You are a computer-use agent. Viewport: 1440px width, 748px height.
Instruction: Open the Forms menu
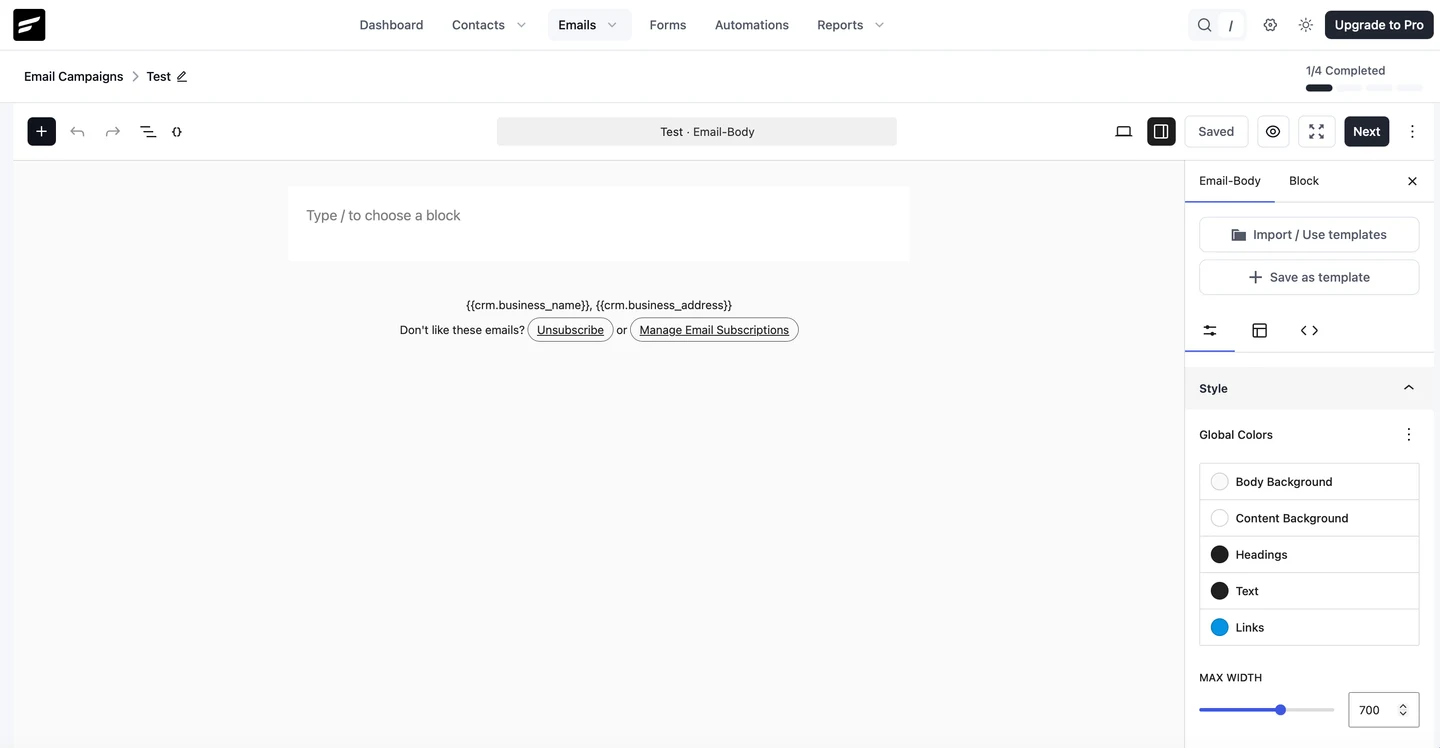pyautogui.click(x=668, y=25)
